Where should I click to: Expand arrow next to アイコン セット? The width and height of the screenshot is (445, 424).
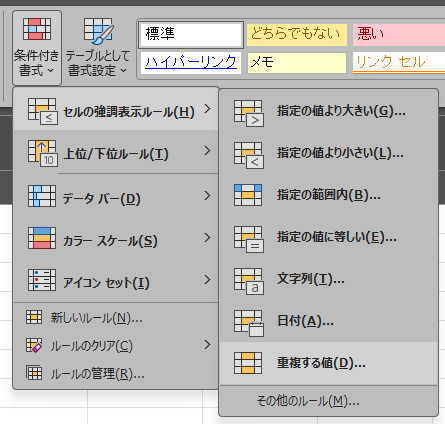(207, 279)
